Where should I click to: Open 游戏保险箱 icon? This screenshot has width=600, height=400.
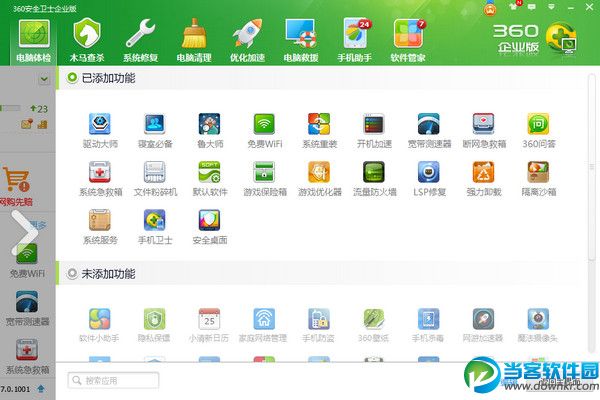tap(264, 179)
